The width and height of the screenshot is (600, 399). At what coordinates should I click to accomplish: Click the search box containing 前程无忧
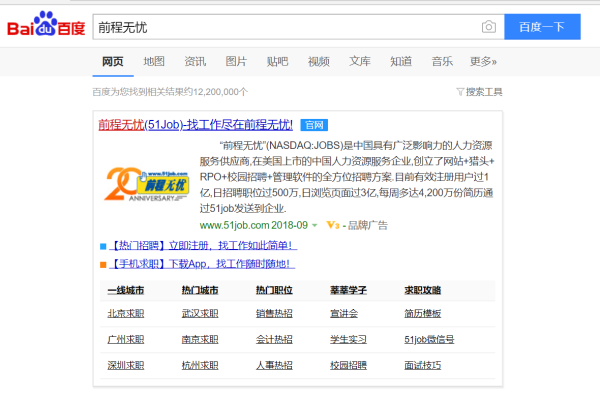pyautogui.click(x=298, y=27)
